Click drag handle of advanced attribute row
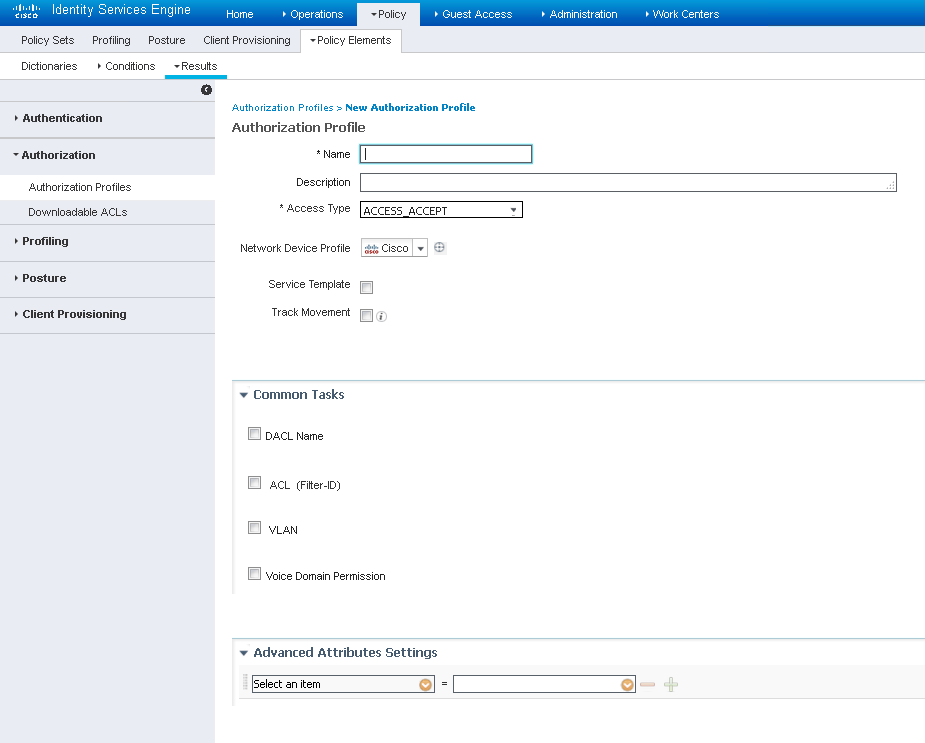 [x=245, y=682]
